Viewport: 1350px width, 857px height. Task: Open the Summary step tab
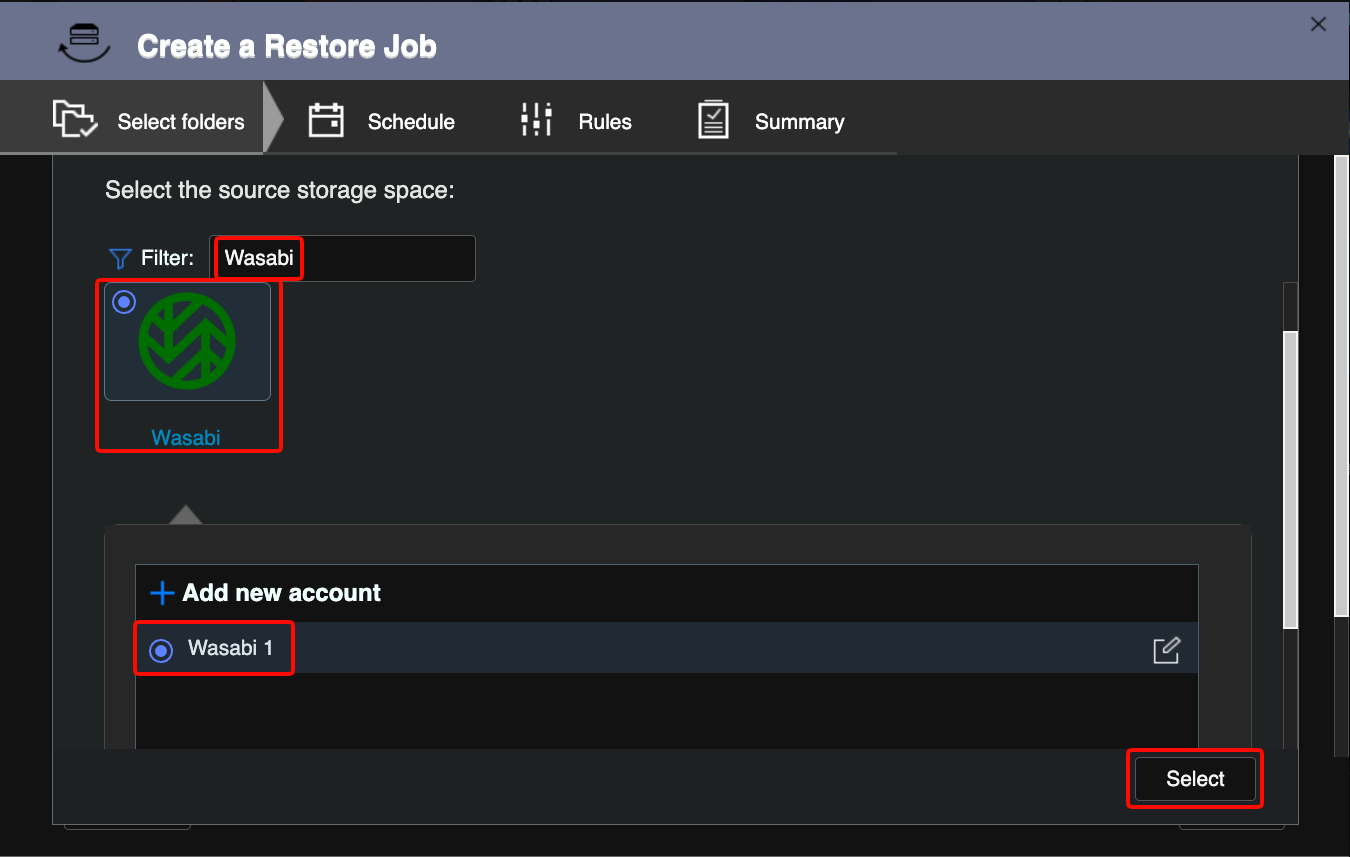point(771,121)
